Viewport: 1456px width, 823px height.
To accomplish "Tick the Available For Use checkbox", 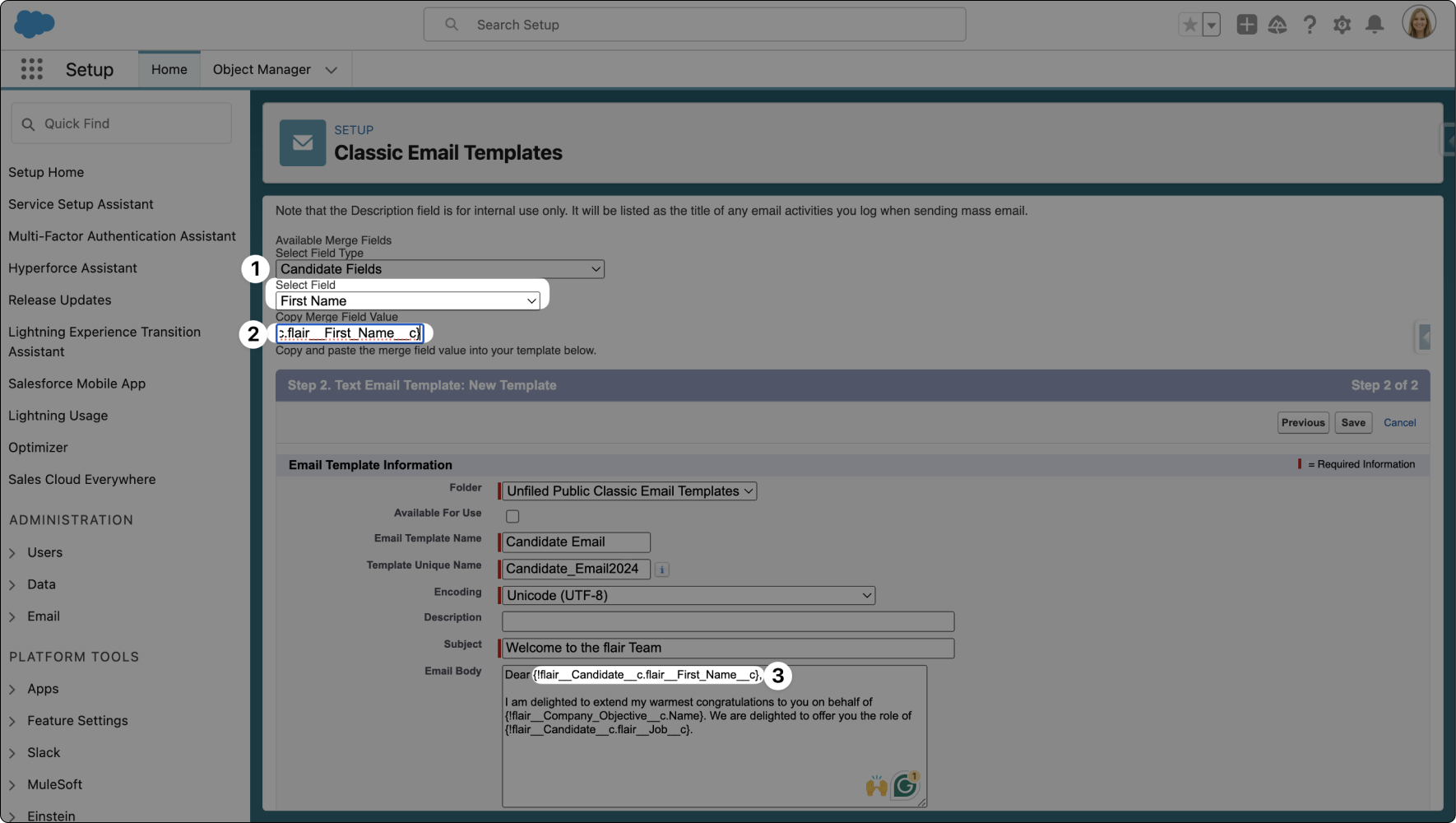I will point(512,517).
